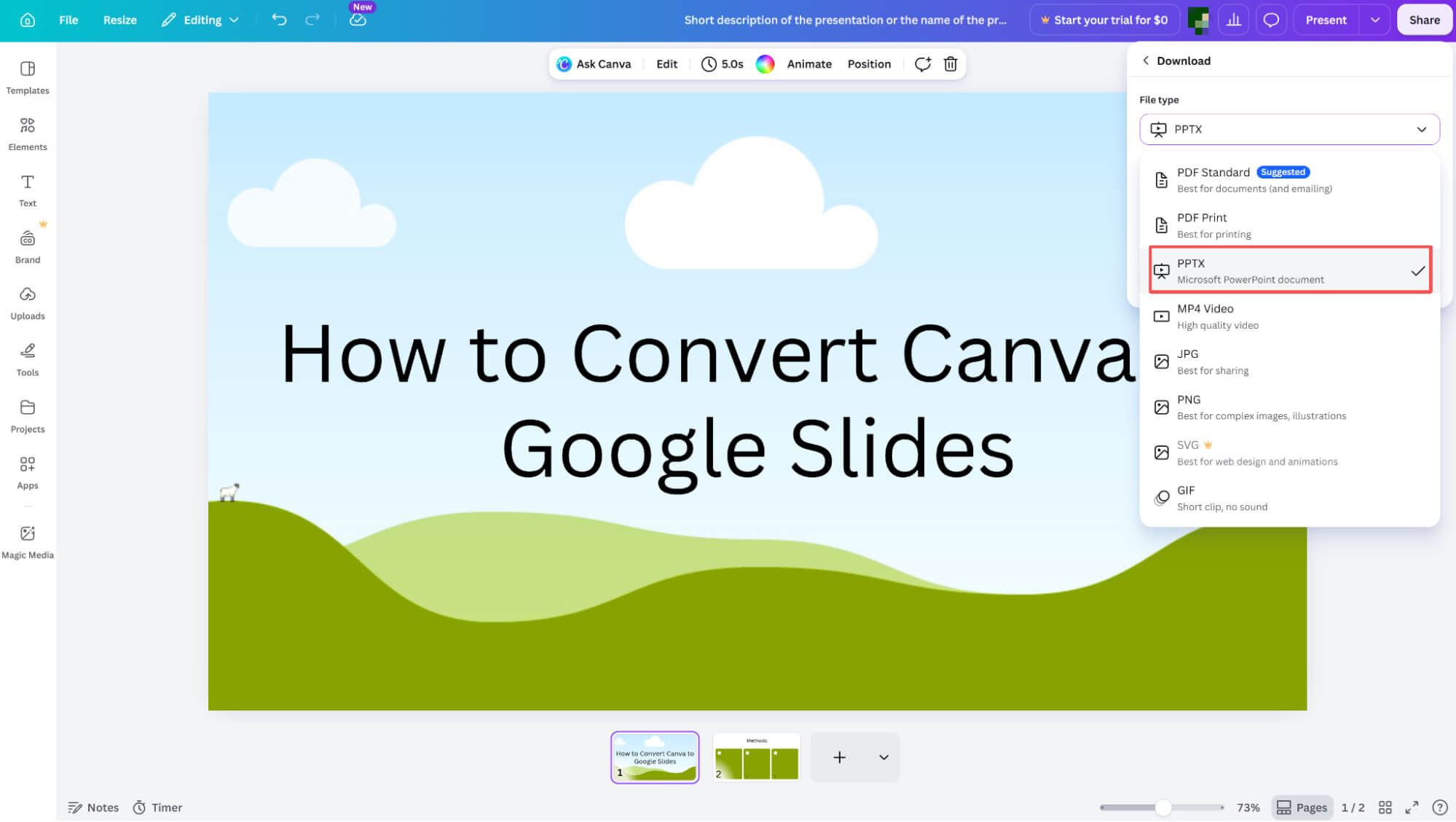Open the Uploads panel
Image resolution: width=1456 pixels, height=822 pixels.
(28, 303)
